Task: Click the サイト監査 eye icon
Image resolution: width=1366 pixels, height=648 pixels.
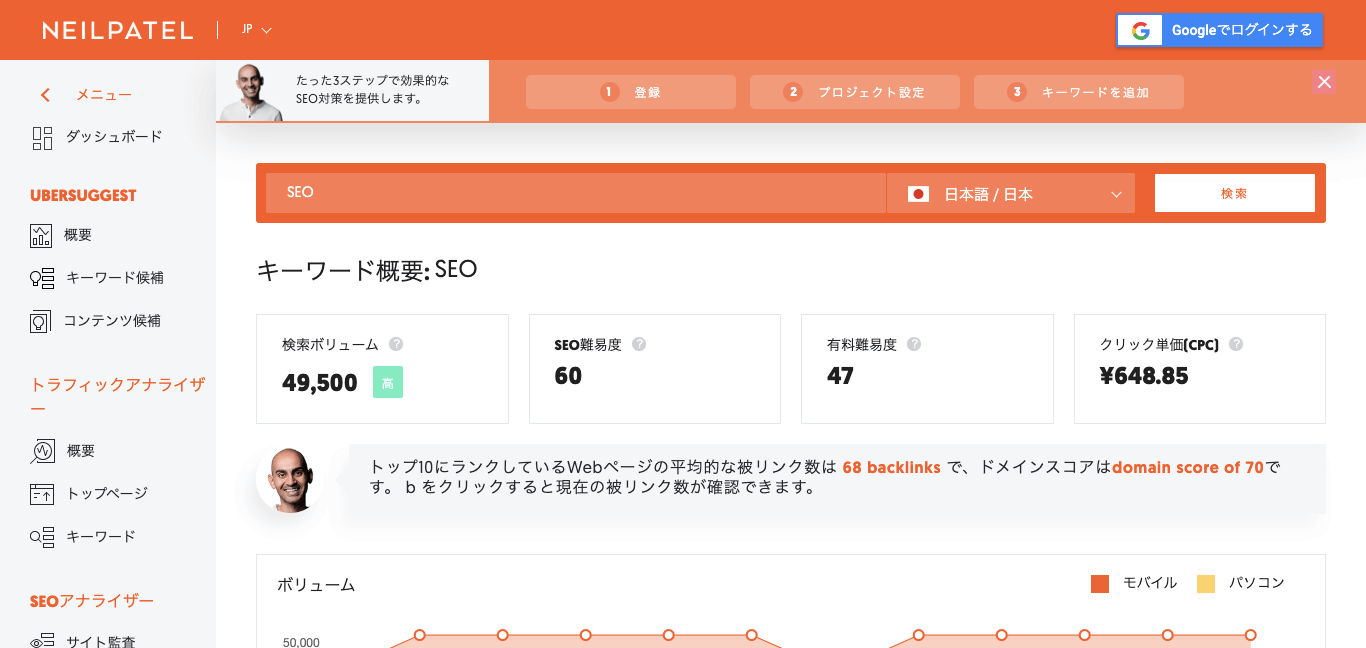Action: (x=42, y=641)
